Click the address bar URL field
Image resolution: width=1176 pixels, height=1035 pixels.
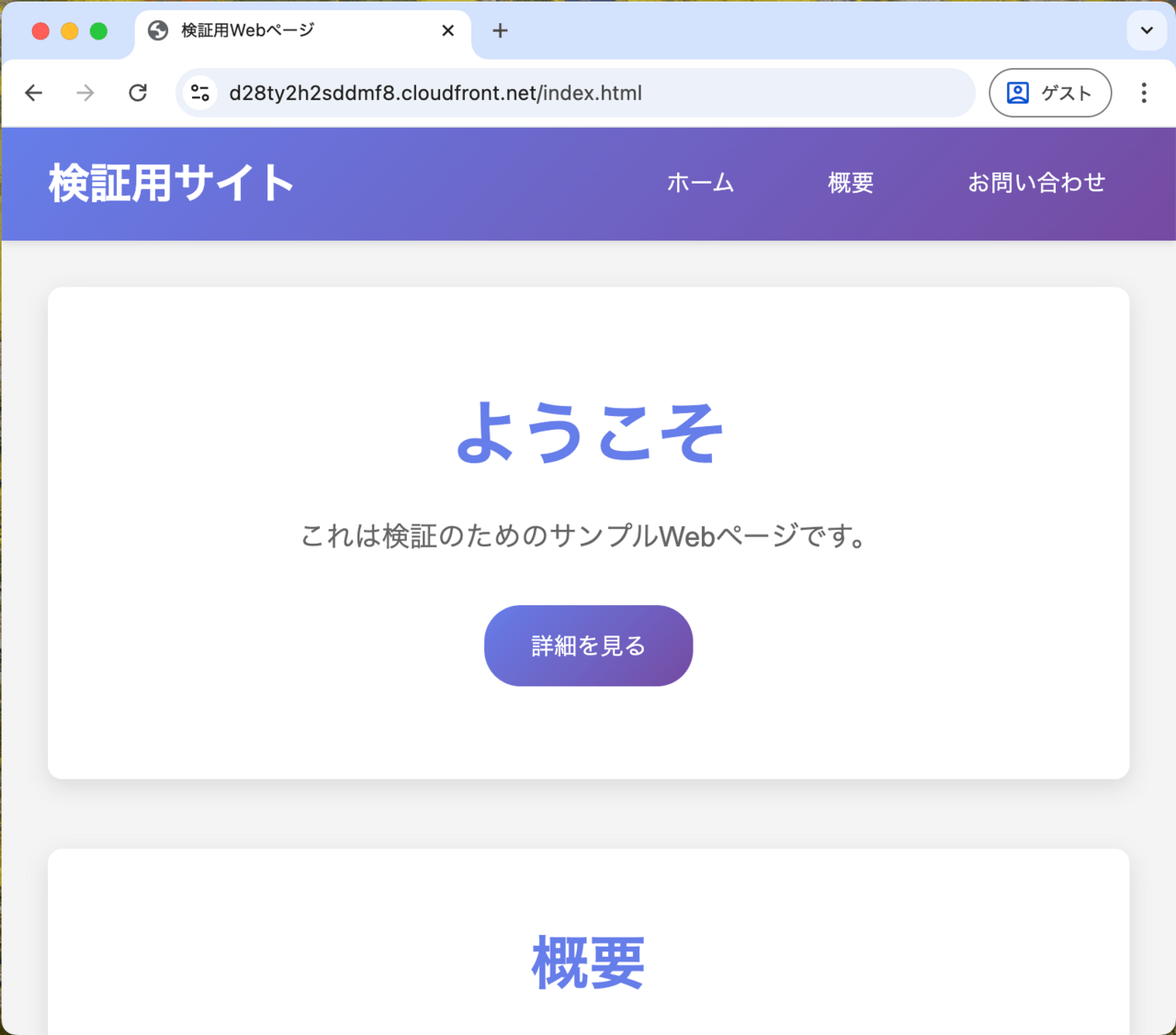click(x=575, y=93)
